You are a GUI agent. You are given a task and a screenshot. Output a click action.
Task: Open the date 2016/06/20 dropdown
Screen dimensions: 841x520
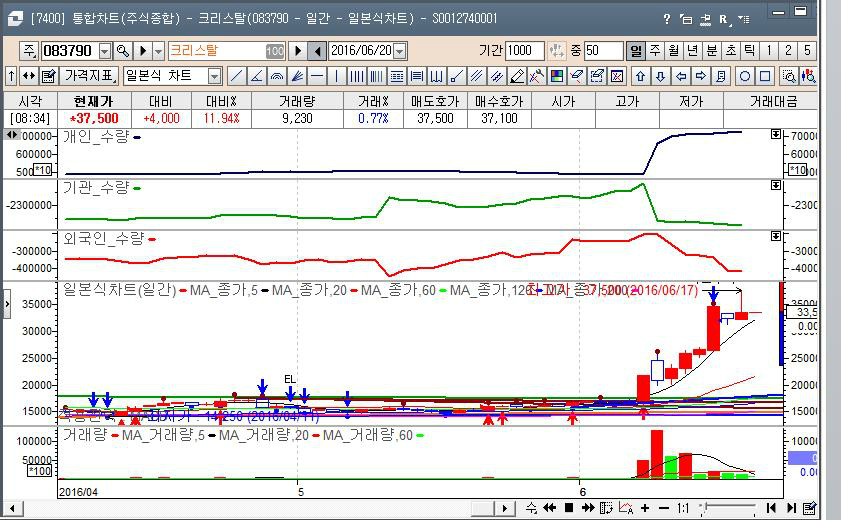coord(400,51)
